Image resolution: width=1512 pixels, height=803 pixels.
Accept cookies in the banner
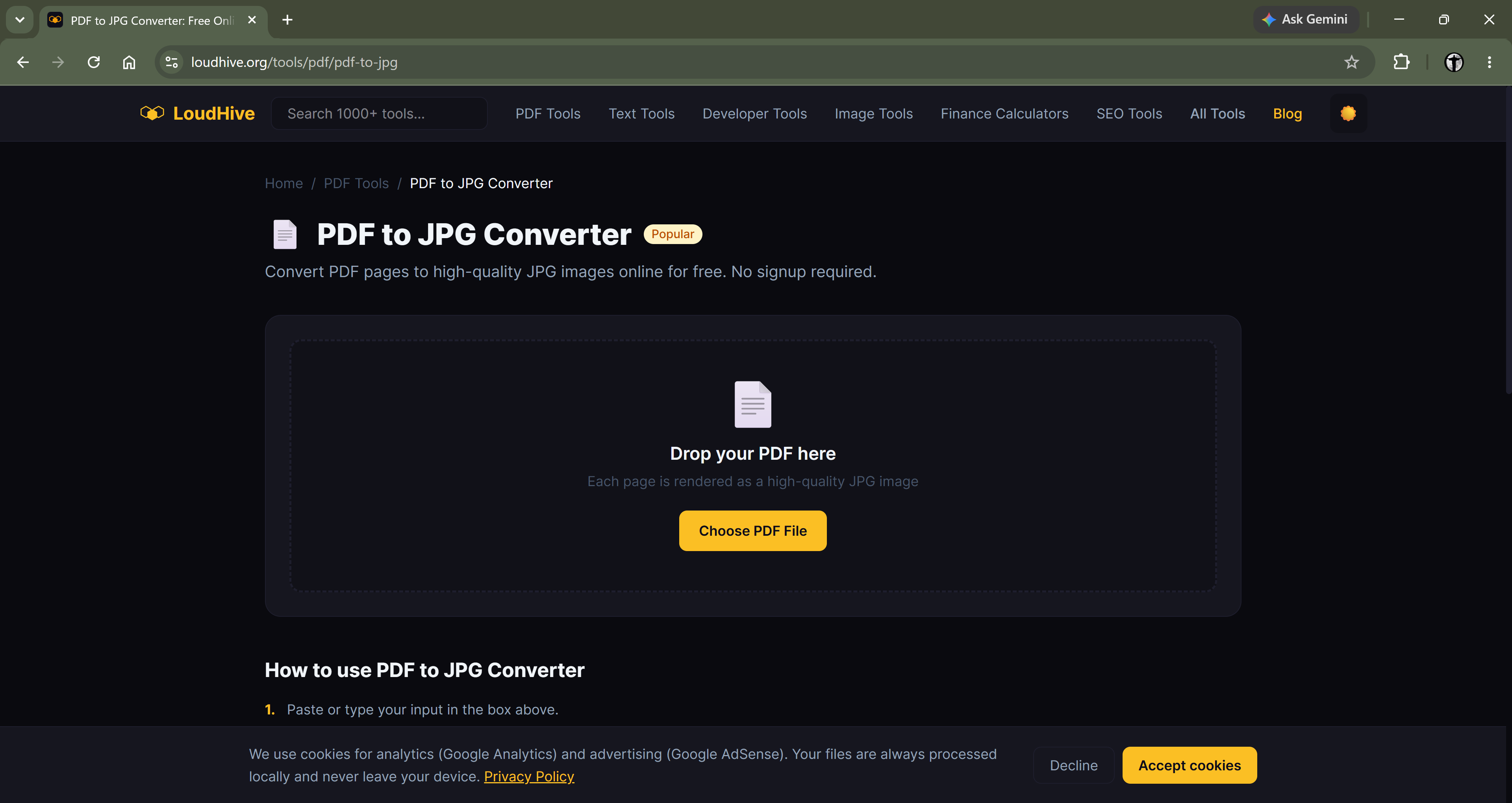[x=1189, y=765]
